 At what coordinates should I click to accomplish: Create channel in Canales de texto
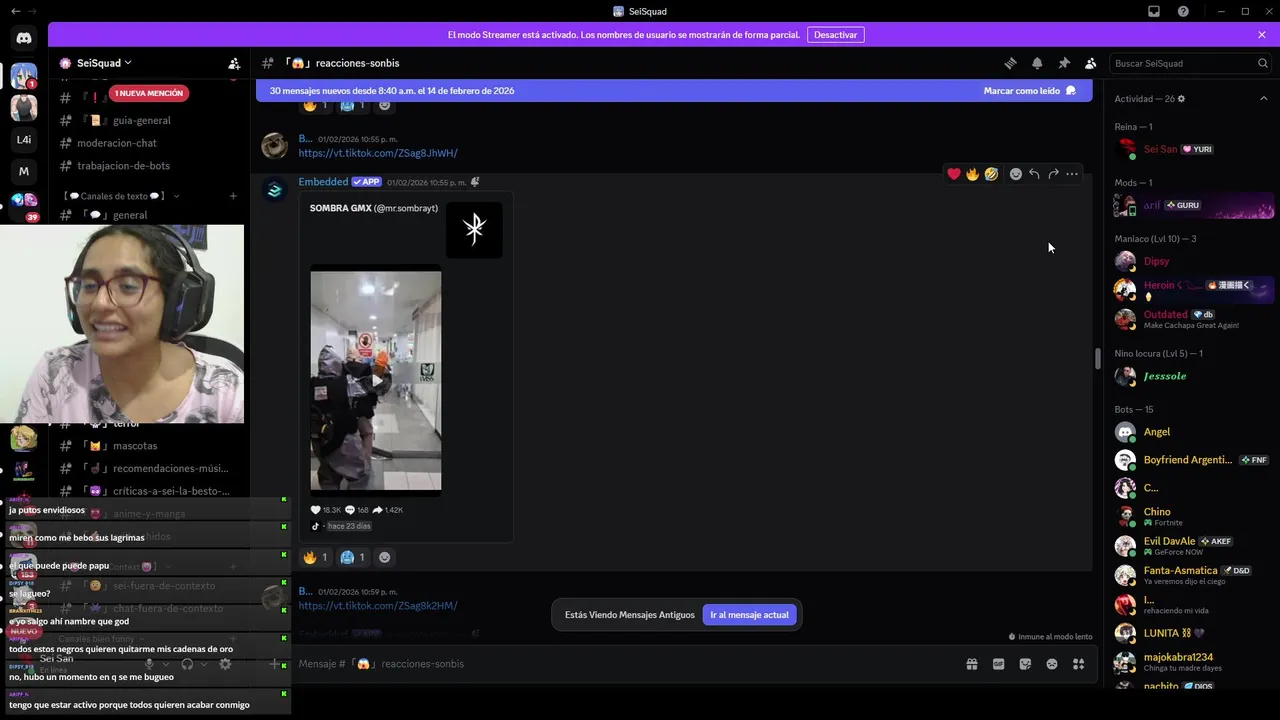tap(233, 196)
